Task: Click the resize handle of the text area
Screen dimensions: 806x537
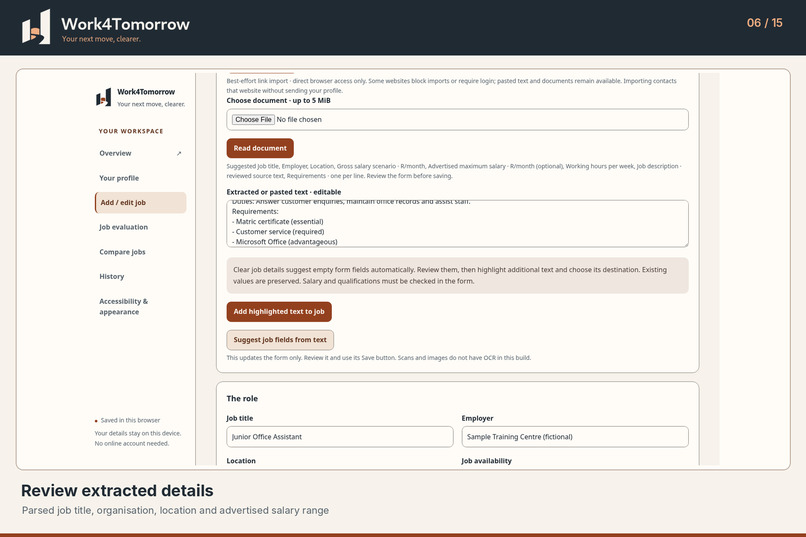Action: (x=685, y=244)
